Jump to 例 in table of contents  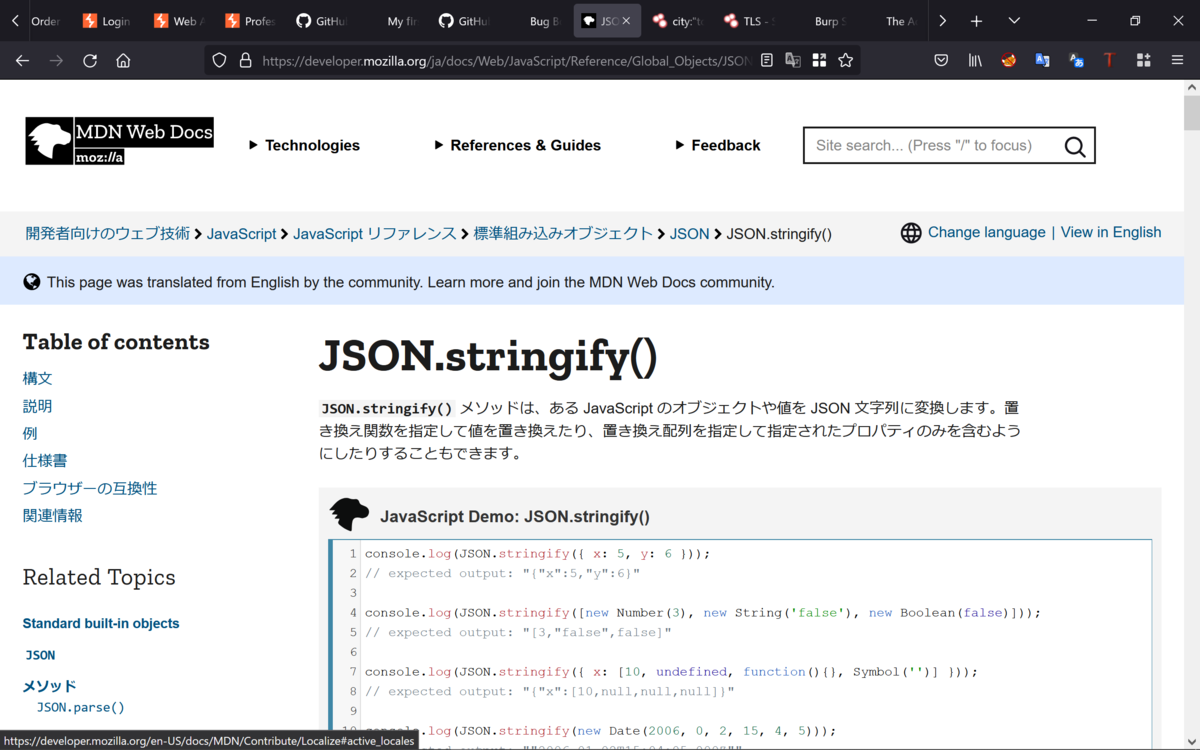click(30, 433)
